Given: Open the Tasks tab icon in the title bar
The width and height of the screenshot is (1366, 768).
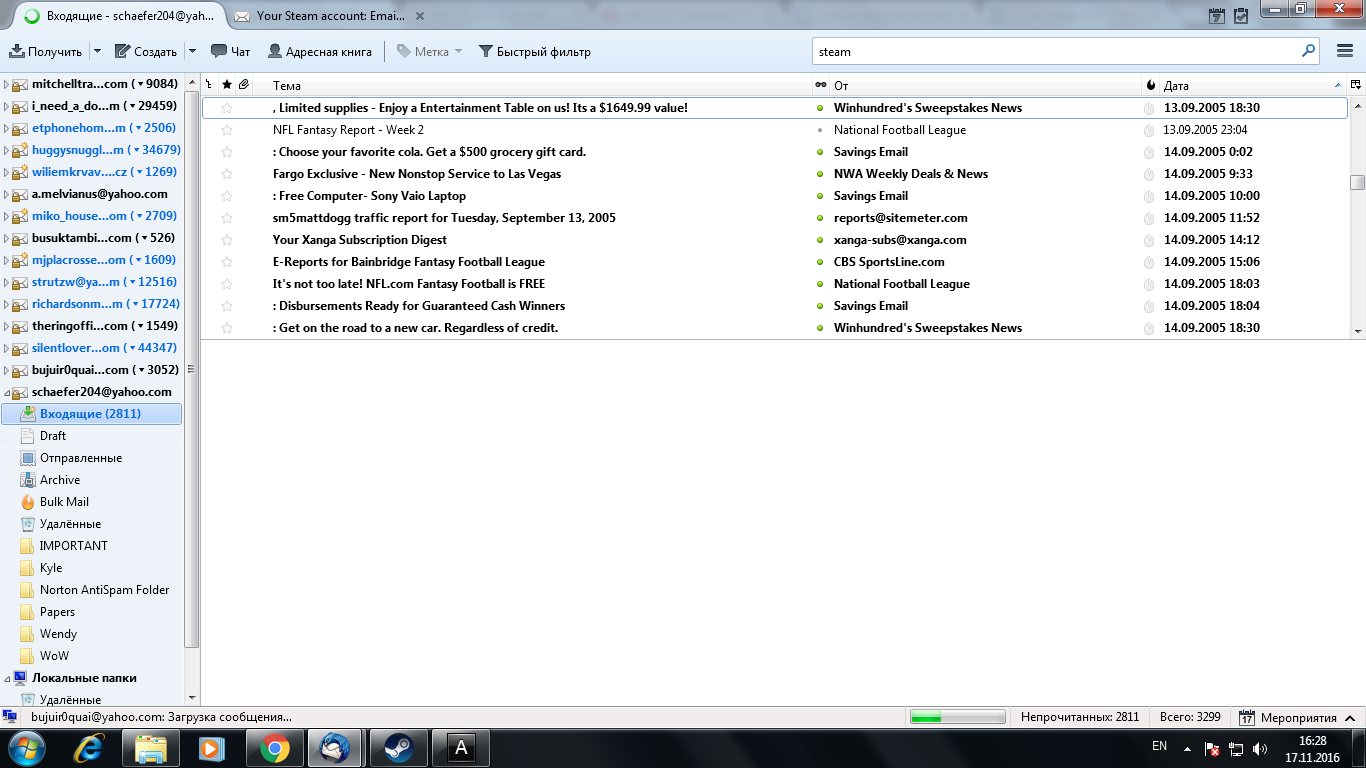Looking at the screenshot, I should coord(1241,15).
